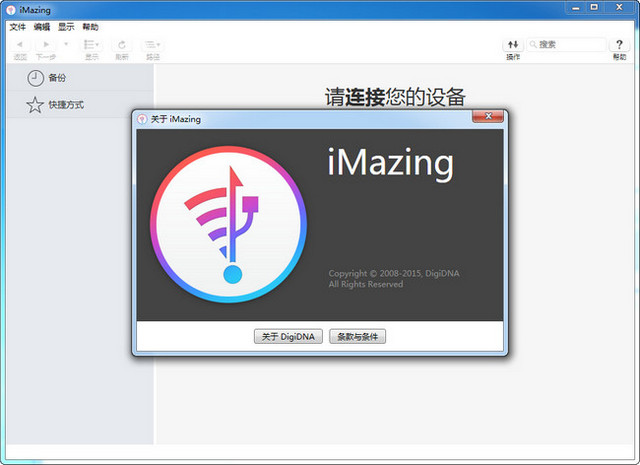Open the 文件 menu

point(18,27)
